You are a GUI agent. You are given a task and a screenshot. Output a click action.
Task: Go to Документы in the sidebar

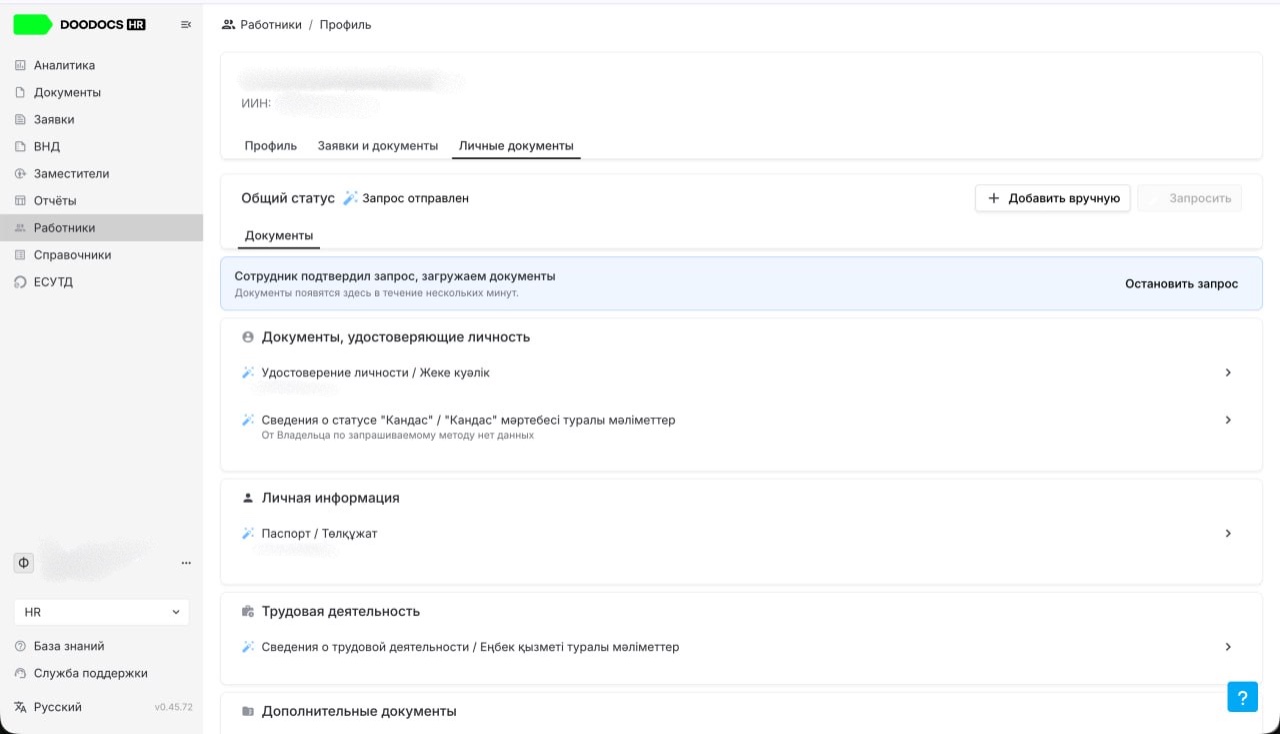67,92
